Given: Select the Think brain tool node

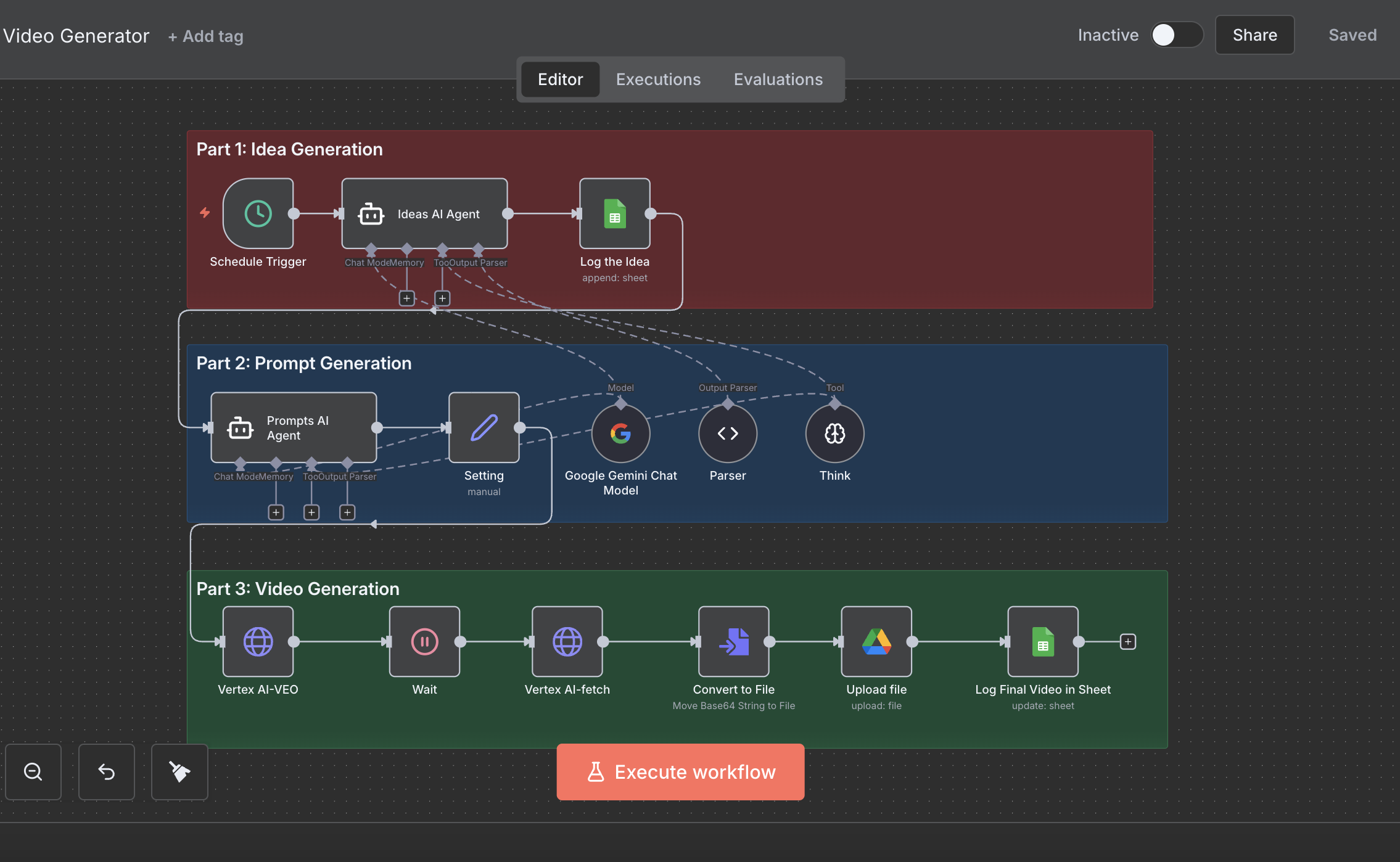Looking at the screenshot, I should coord(834,433).
